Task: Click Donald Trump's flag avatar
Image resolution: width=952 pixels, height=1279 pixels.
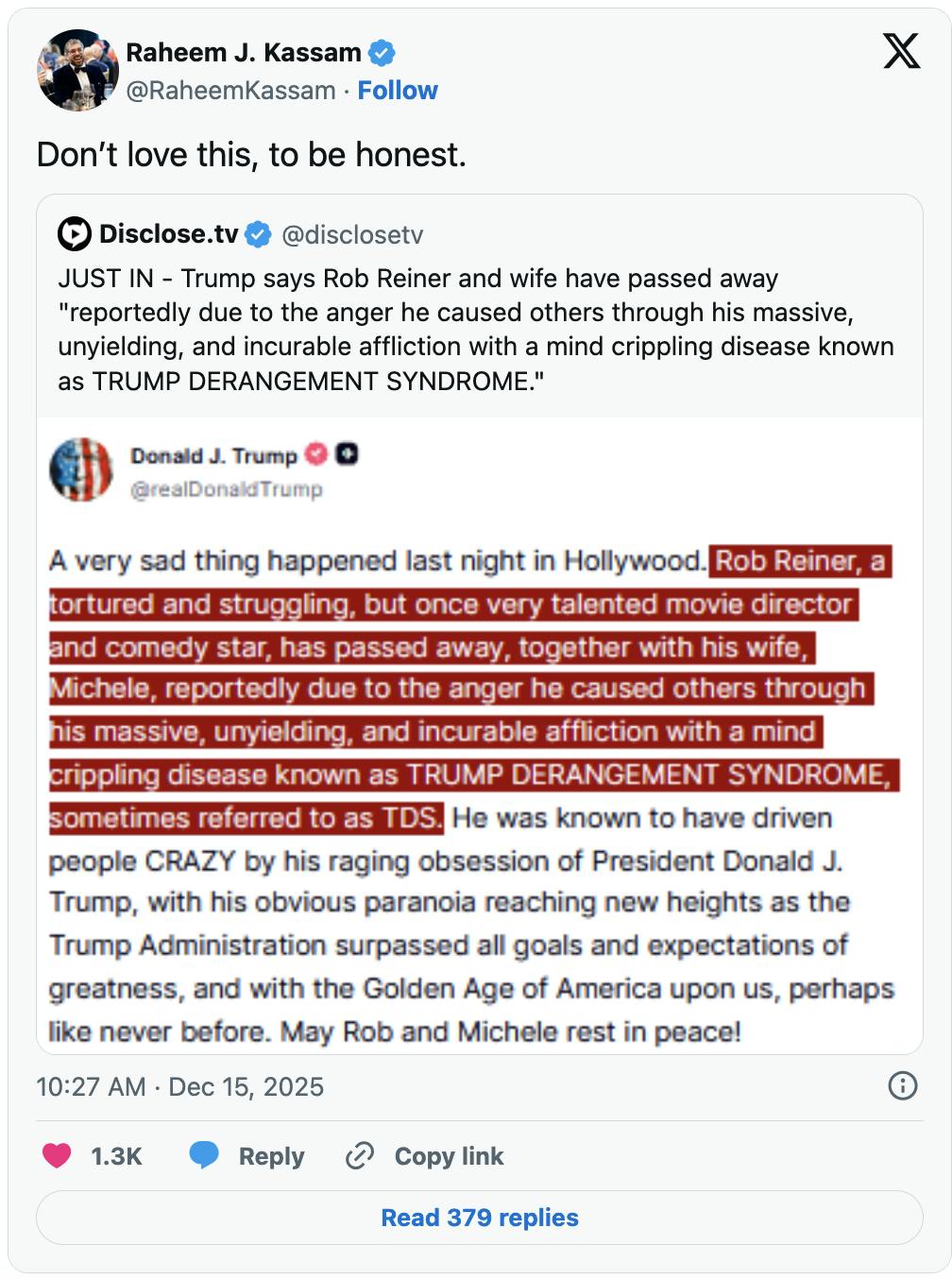Action: point(83,470)
